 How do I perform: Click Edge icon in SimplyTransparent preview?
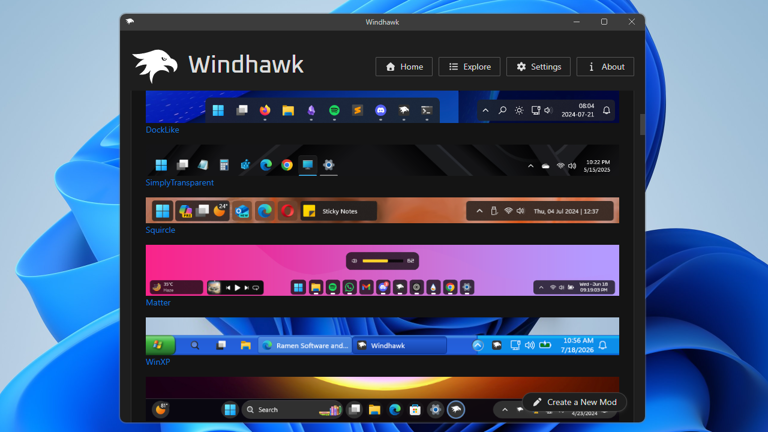pos(266,165)
